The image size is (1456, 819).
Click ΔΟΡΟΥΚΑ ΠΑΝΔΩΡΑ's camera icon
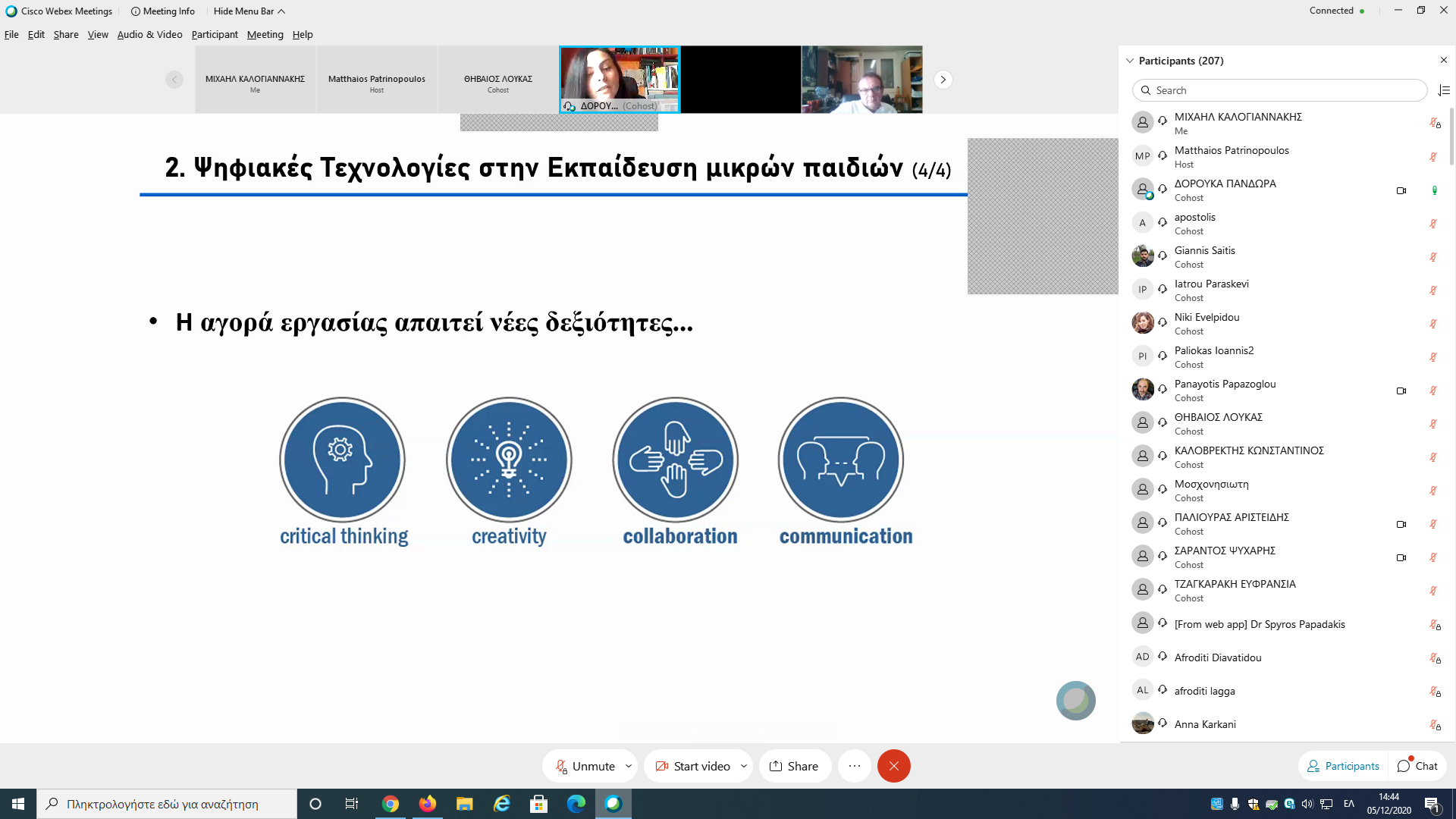[x=1401, y=190]
